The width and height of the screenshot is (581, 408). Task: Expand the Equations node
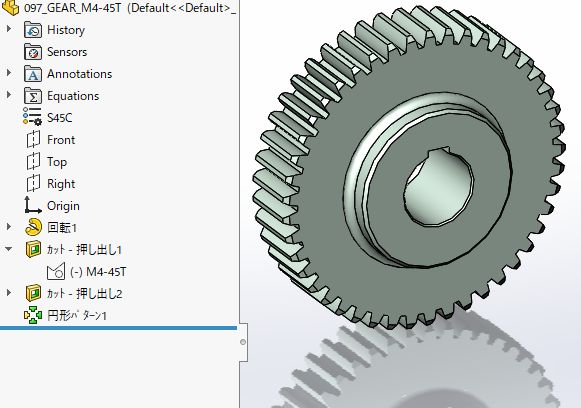[x=9, y=95]
